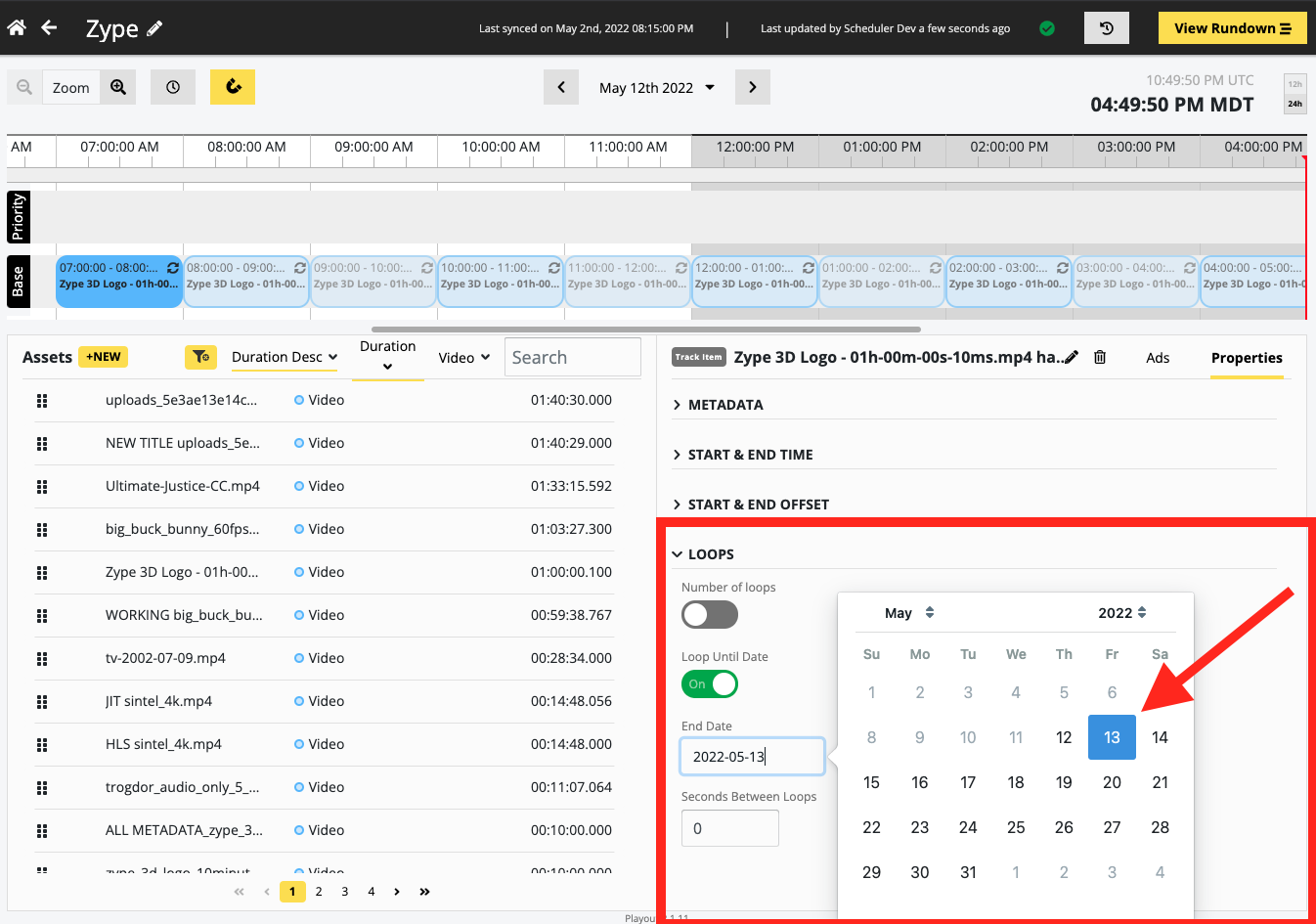The image size is (1316, 924).
Task: Expand the START & END TIME section
Action: [x=743, y=455]
